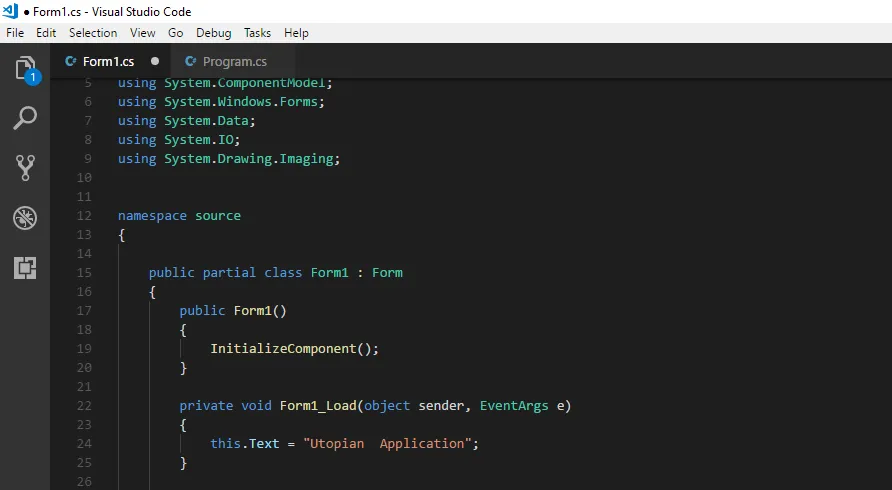The image size is (892, 490).
Task: Click the C# file icon on Program.cs tab
Action: click(191, 61)
